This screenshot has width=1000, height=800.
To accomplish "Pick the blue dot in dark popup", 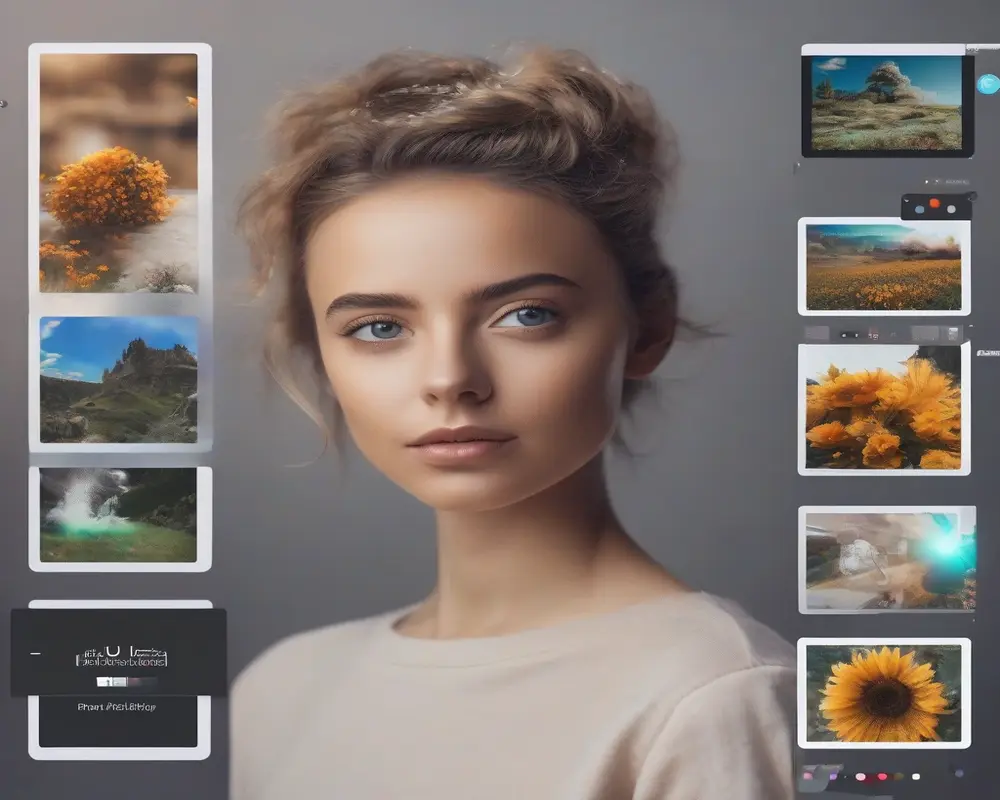I will 919,209.
